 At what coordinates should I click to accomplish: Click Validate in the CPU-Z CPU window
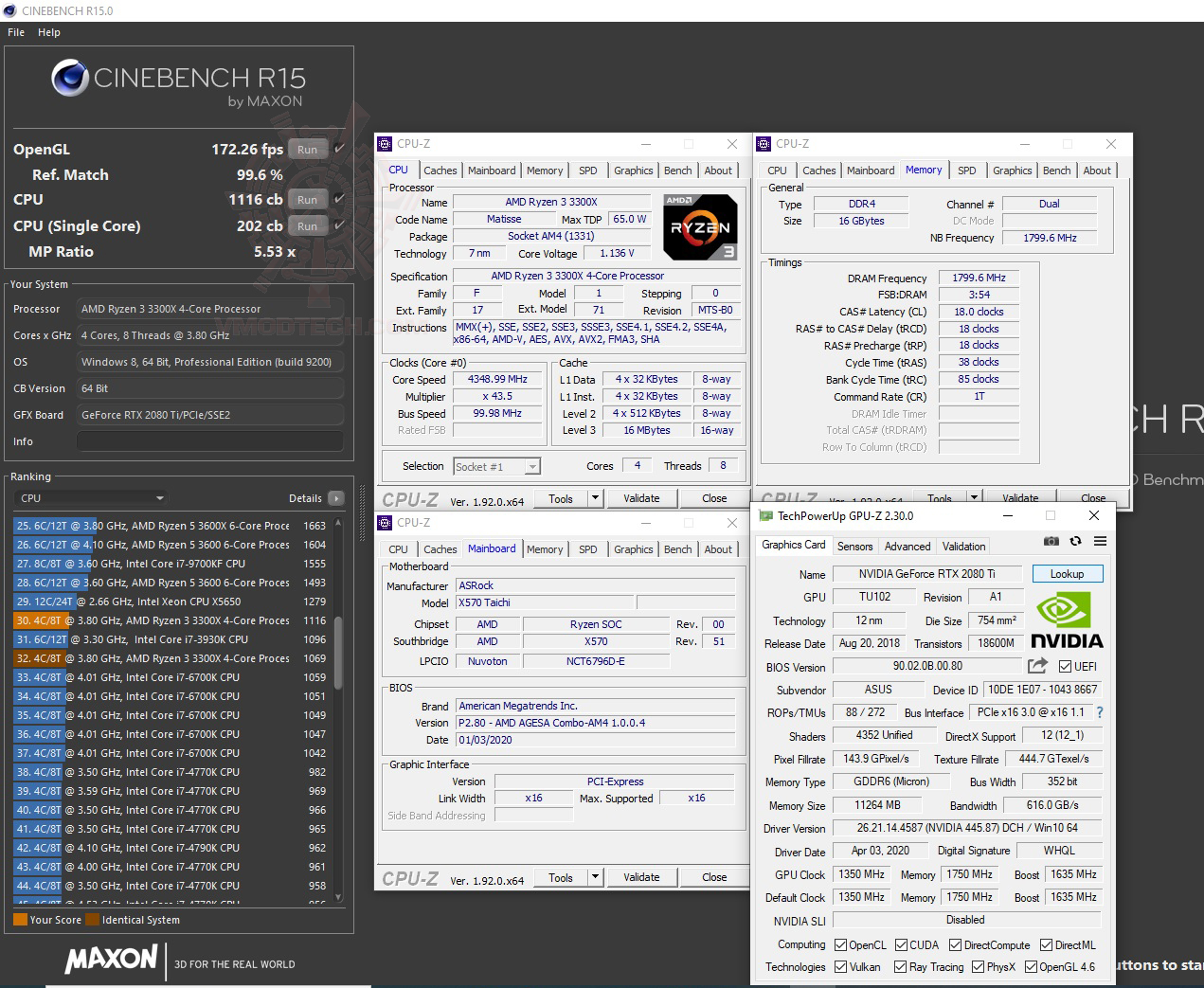641,498
